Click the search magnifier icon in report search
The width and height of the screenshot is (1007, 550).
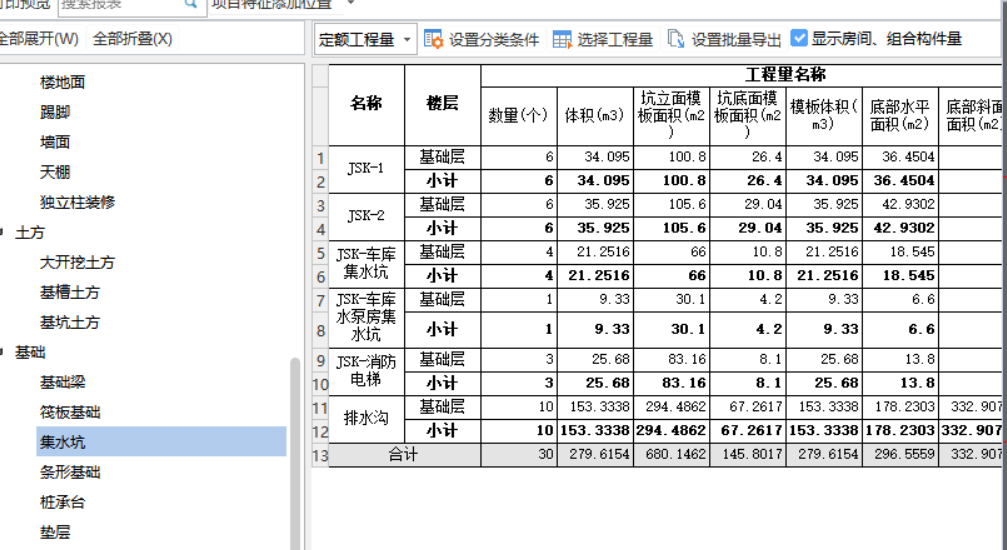click(x=191, y=4)
